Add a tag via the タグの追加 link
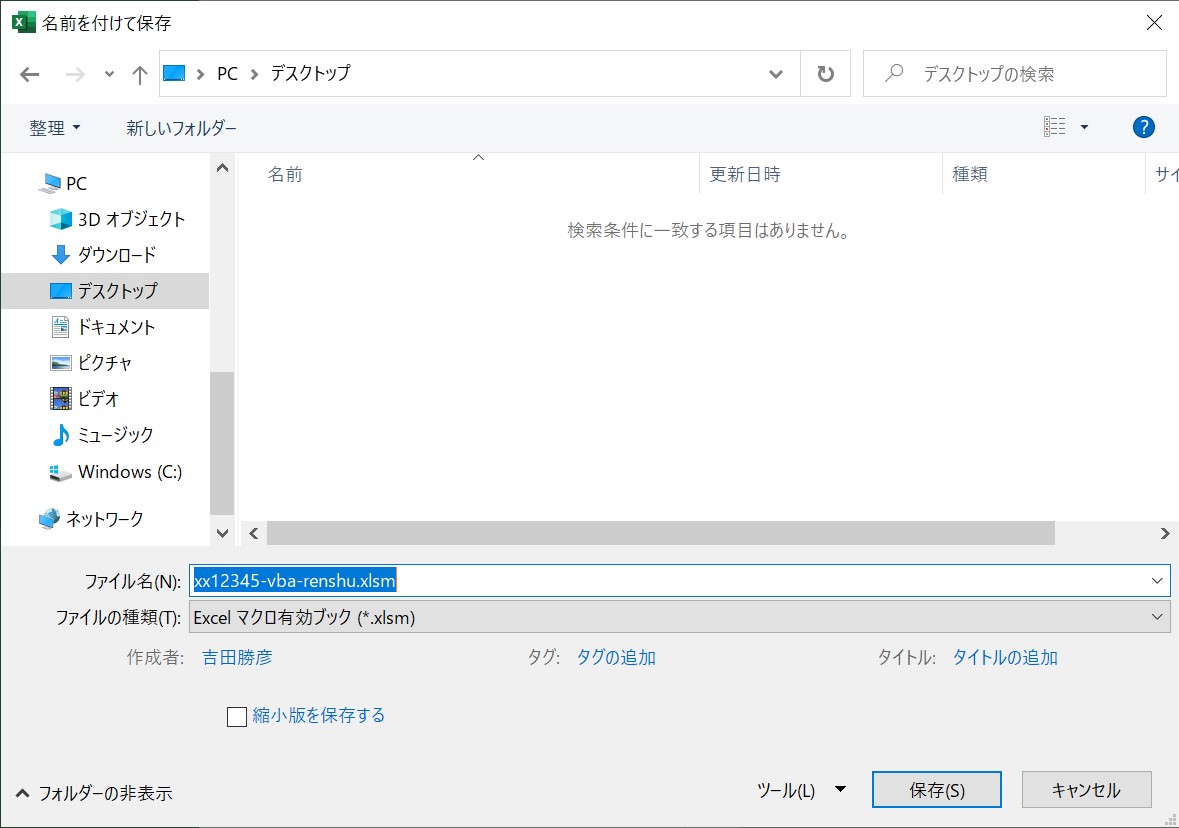 click(615, 657)
